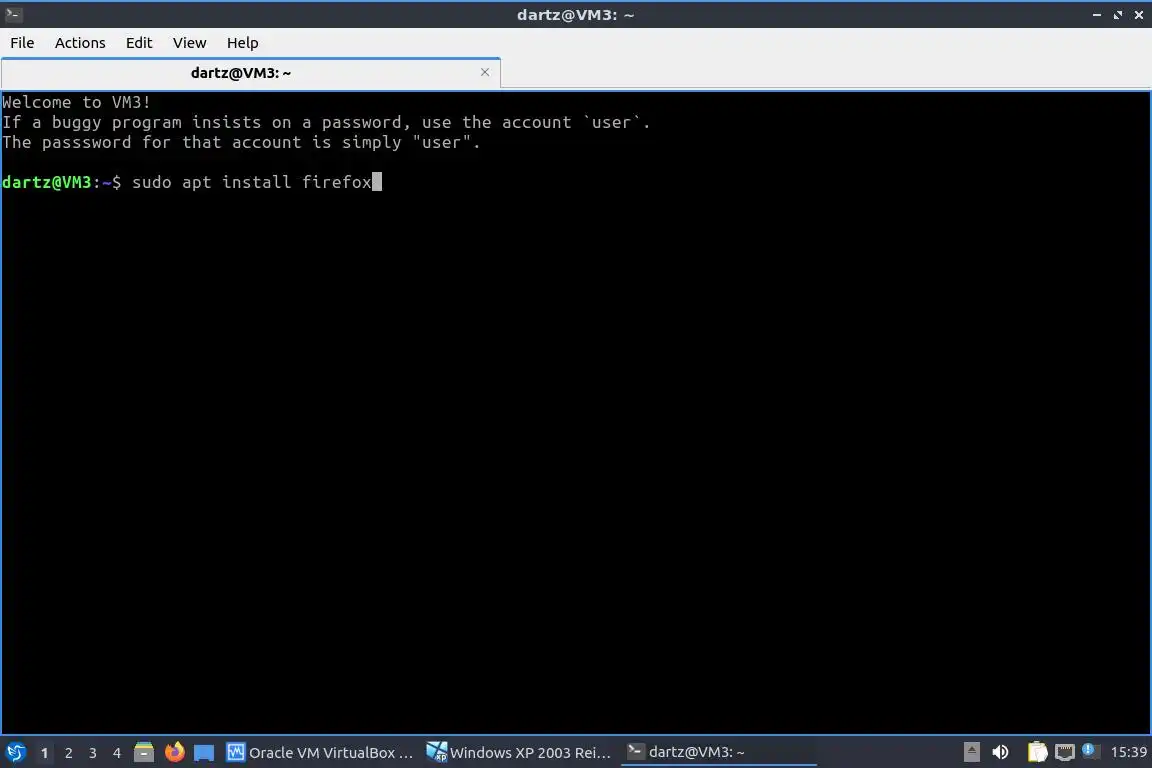1152x768 pixels.
Task: Click the 'sudo apt install firefox' command line
Action: pos(252,182)
